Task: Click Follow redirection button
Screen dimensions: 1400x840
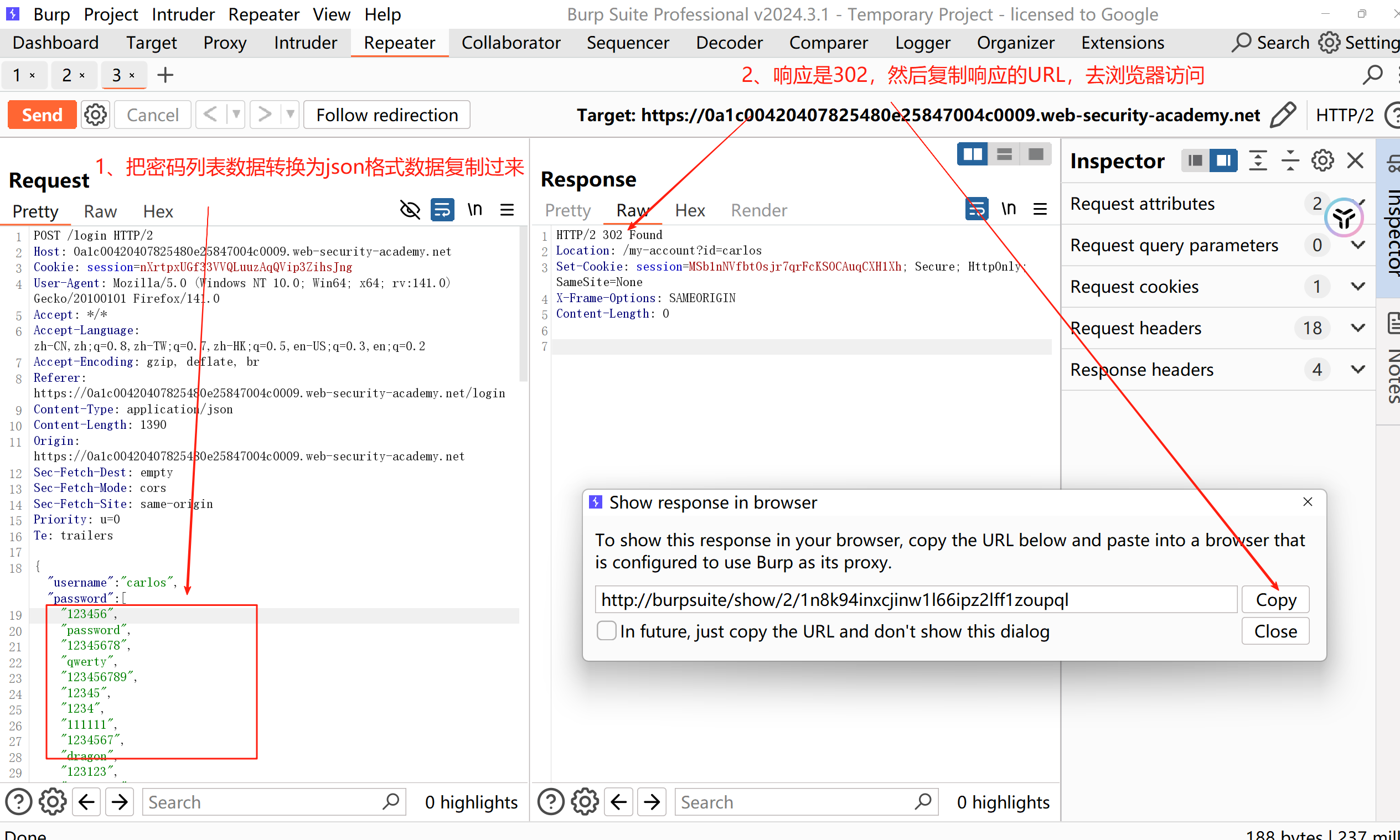Action: [386, 115]
